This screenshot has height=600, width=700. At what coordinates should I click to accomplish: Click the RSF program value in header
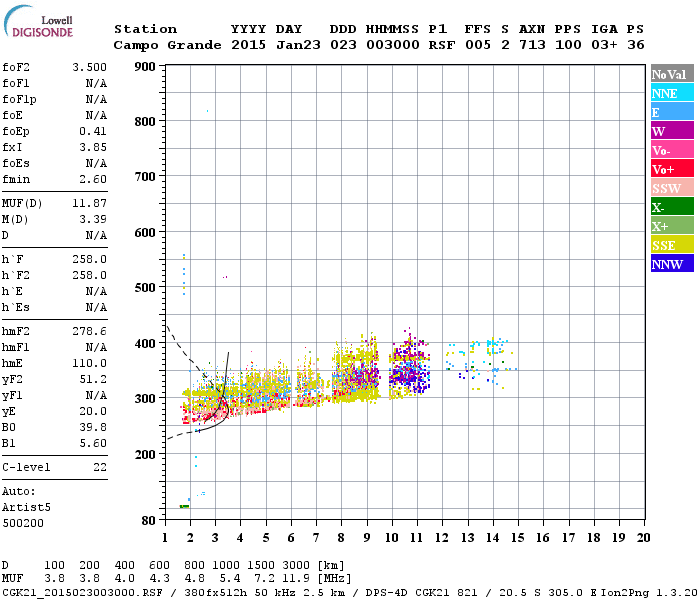coord(442,45)
